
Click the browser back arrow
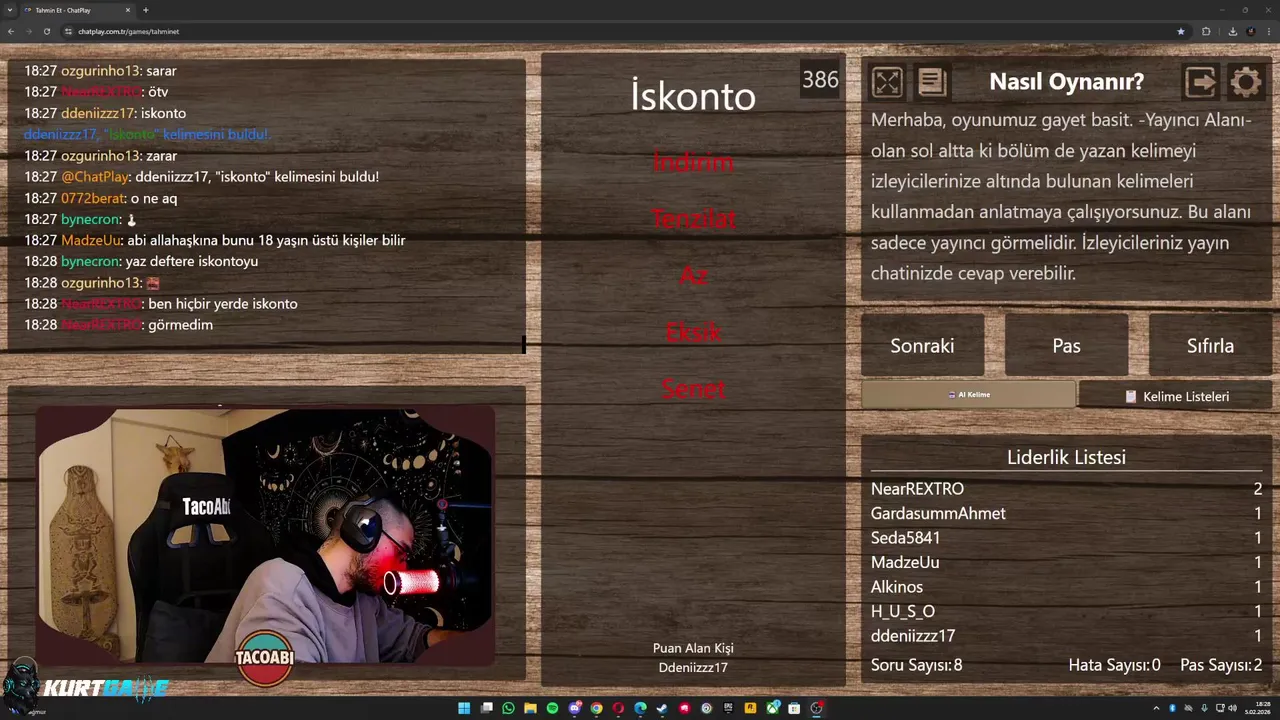click(11, 31)
